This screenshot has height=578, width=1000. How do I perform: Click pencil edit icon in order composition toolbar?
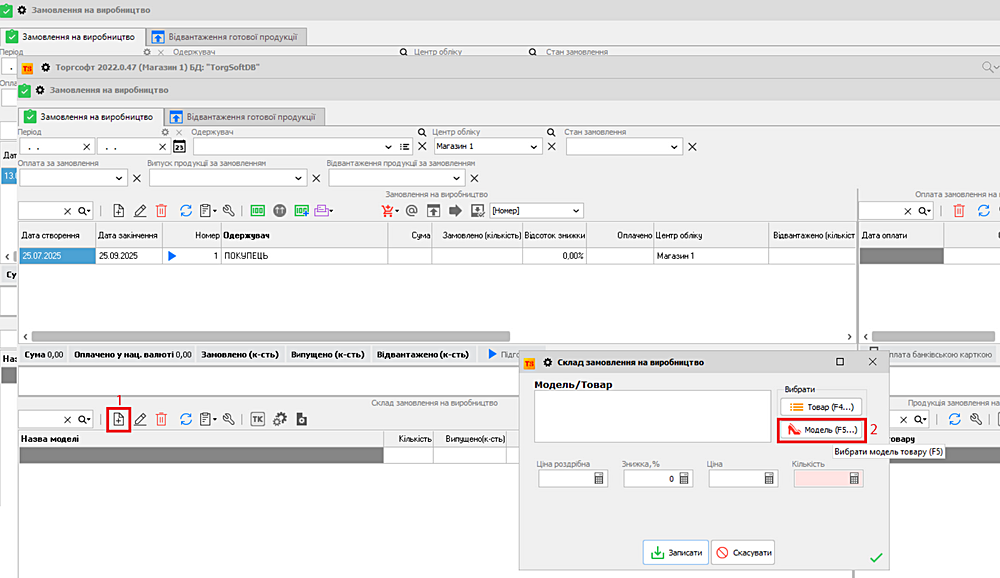[140, 419]
